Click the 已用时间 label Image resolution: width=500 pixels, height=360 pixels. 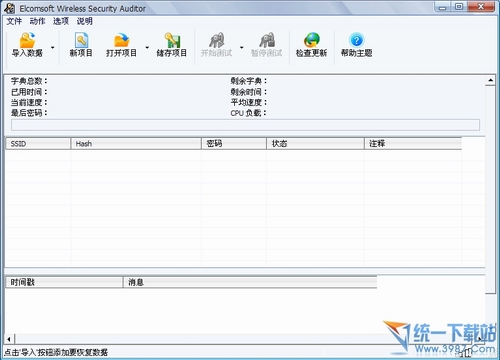tap(29, 92)
